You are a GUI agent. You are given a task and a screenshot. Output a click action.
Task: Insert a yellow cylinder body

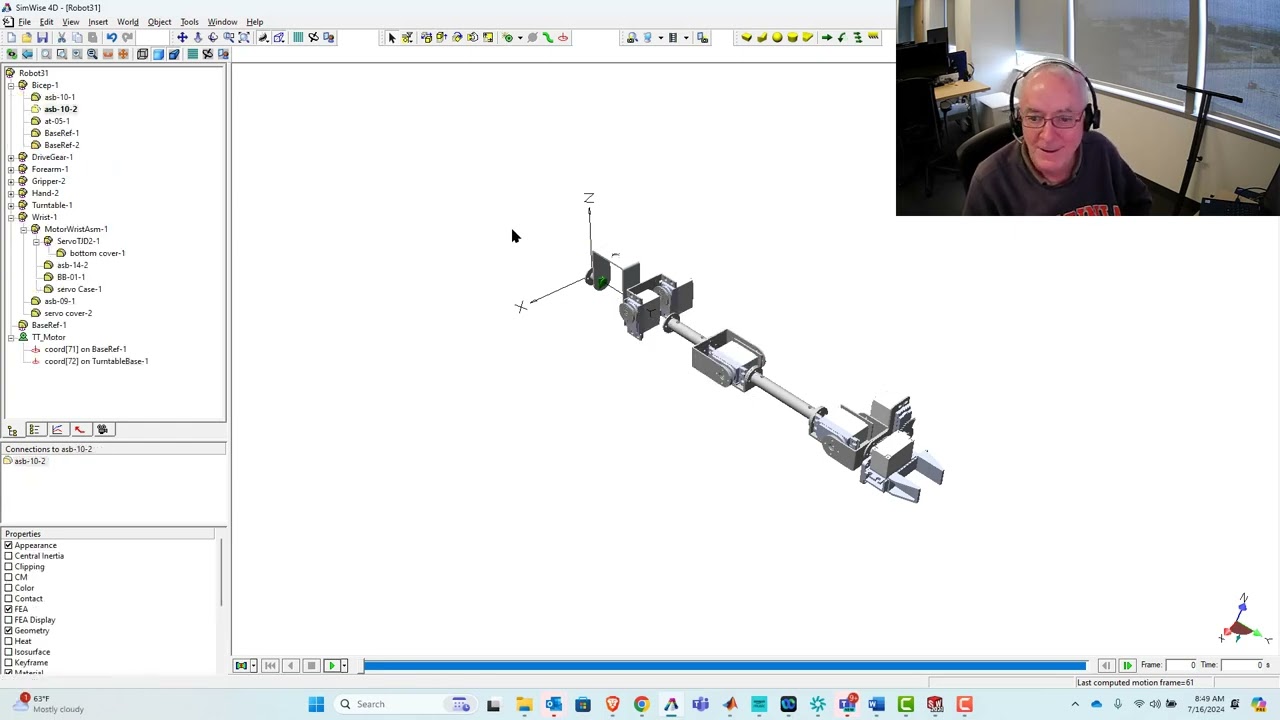(792, 38)
